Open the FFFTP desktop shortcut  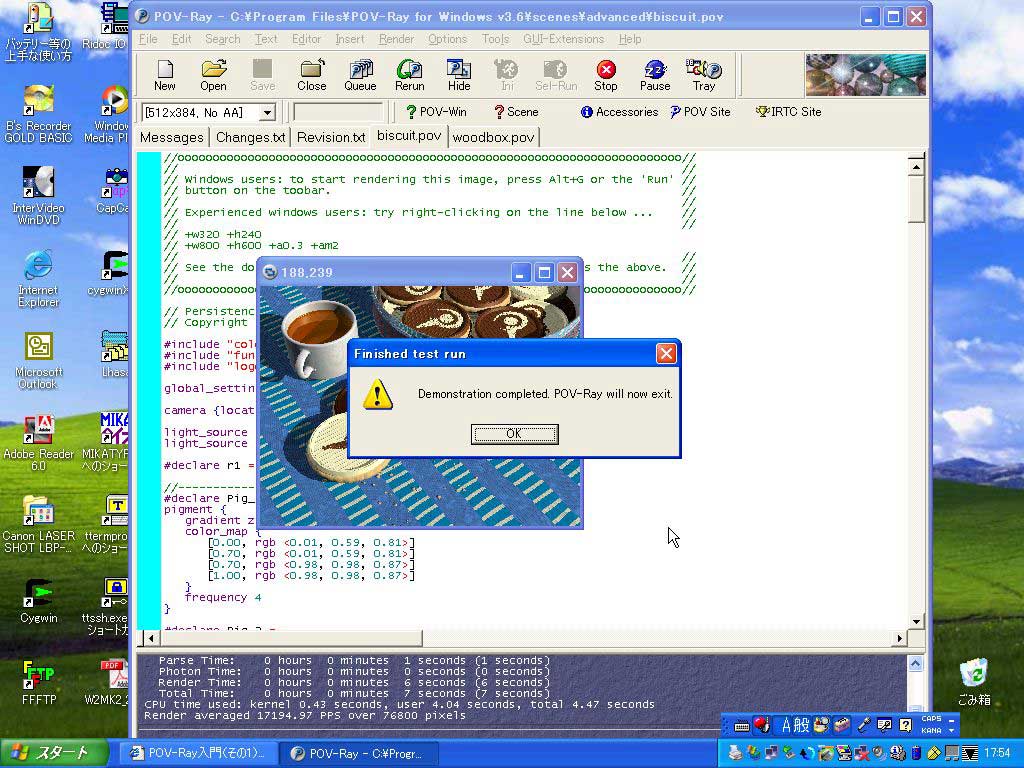click(x=39, y=683)
